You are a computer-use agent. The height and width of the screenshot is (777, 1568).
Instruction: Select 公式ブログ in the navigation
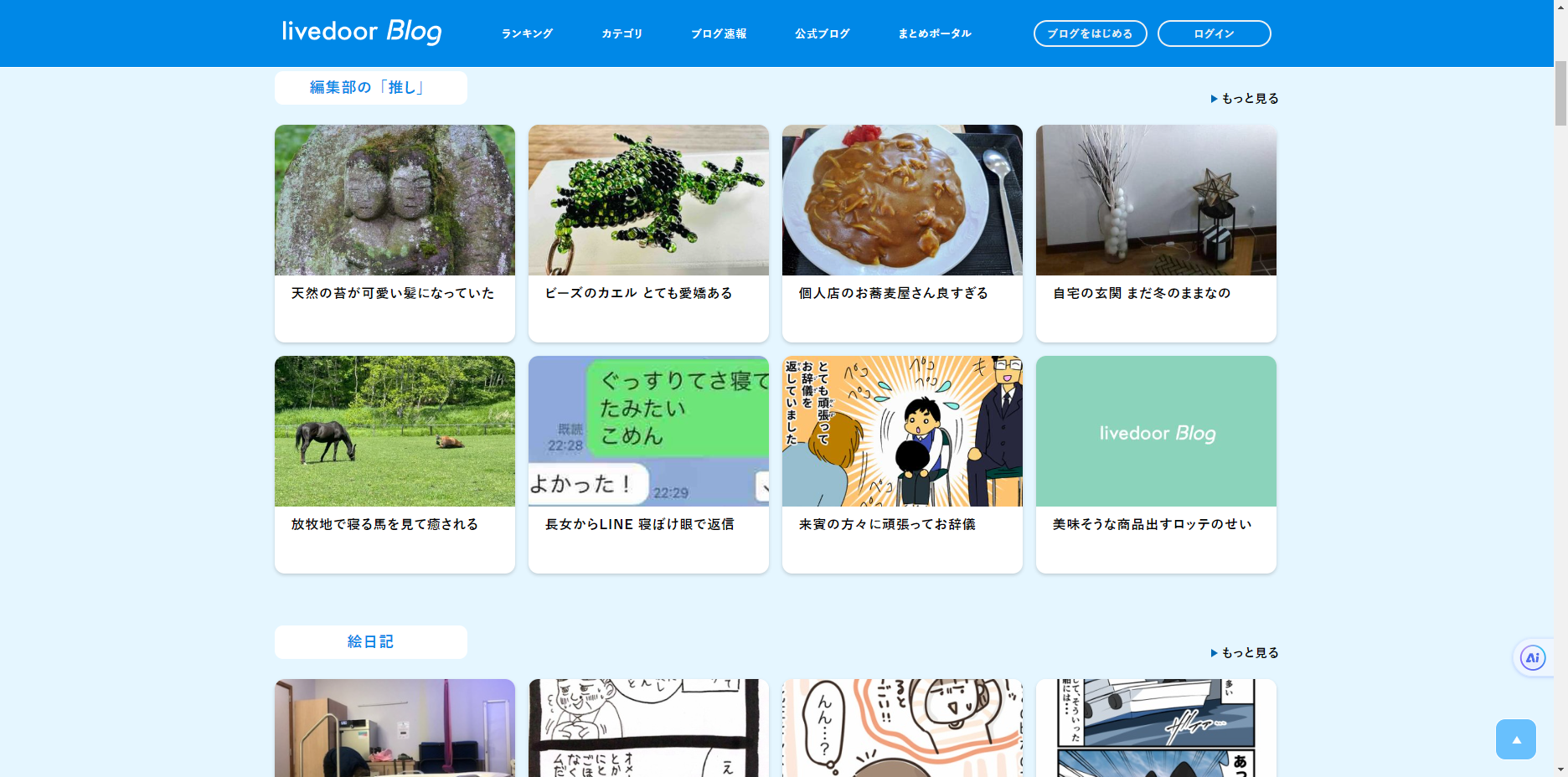pyautogui.click(x=823, y=33)
